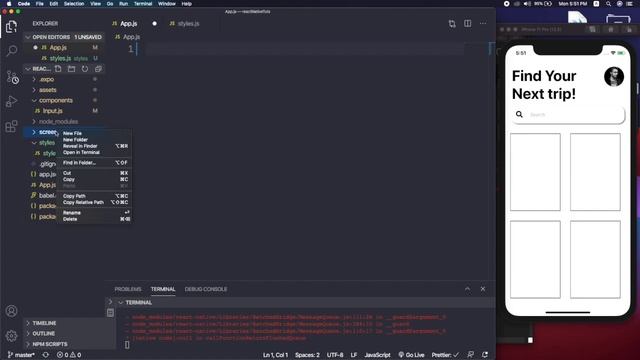This screenshot has width=640, height=360.
Task: Click the UTF-8 encoding in status bar
Action: click(x=335, y=355)
